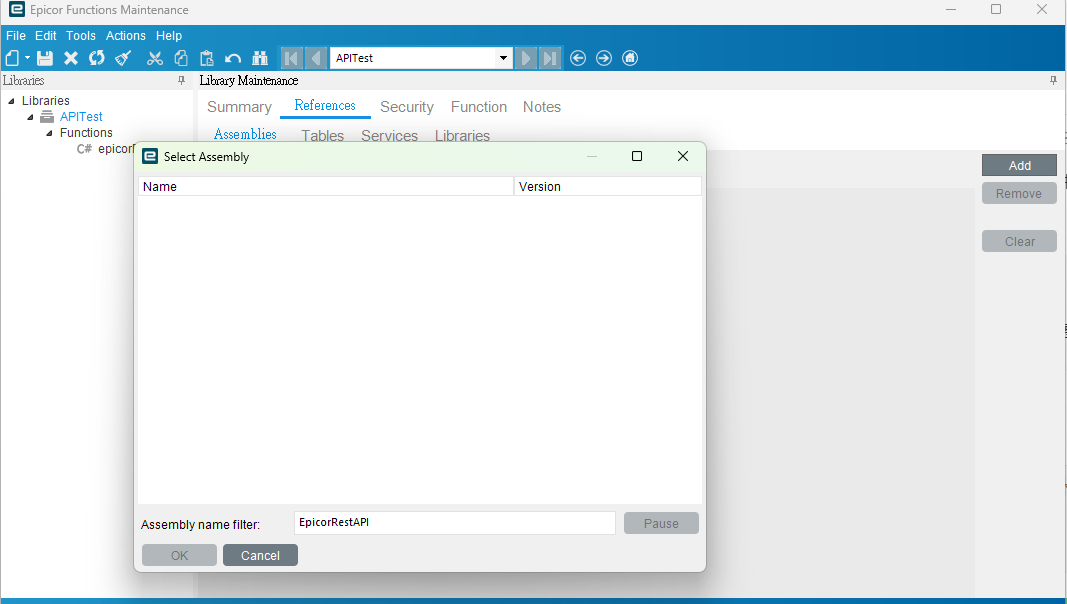Close the Select Assembly dialog

coord(683,156)
